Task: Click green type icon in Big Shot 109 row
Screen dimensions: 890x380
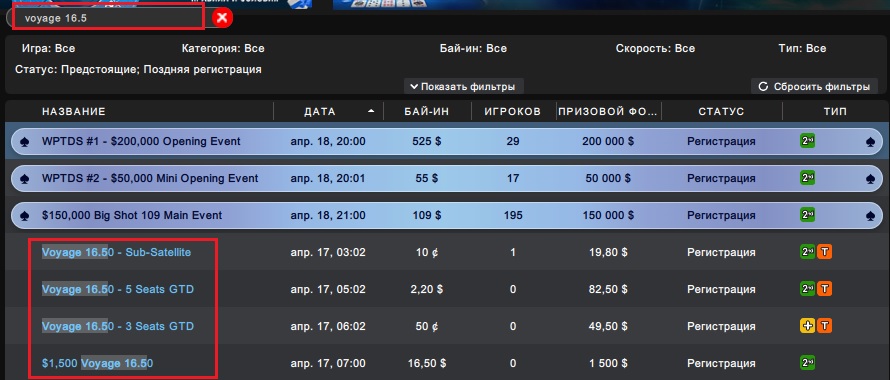Action: click(x=807, y=215)
